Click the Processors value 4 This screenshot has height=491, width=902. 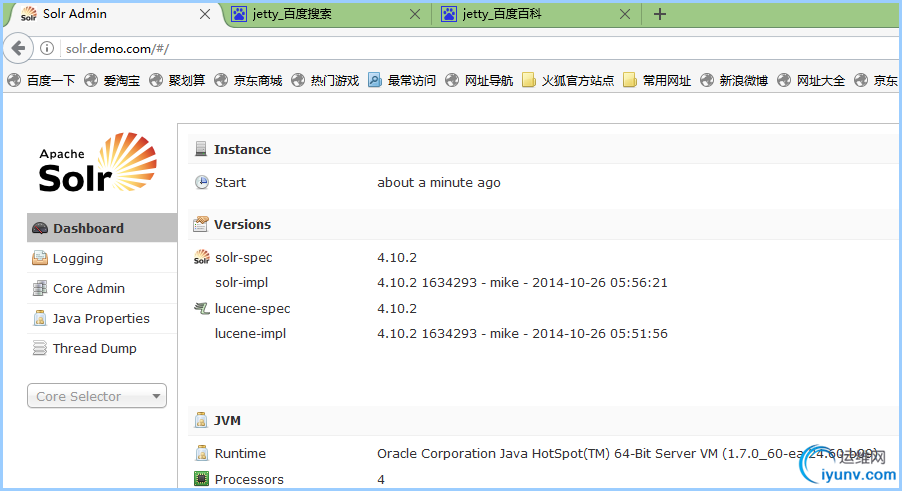click(x=381, y=479)
